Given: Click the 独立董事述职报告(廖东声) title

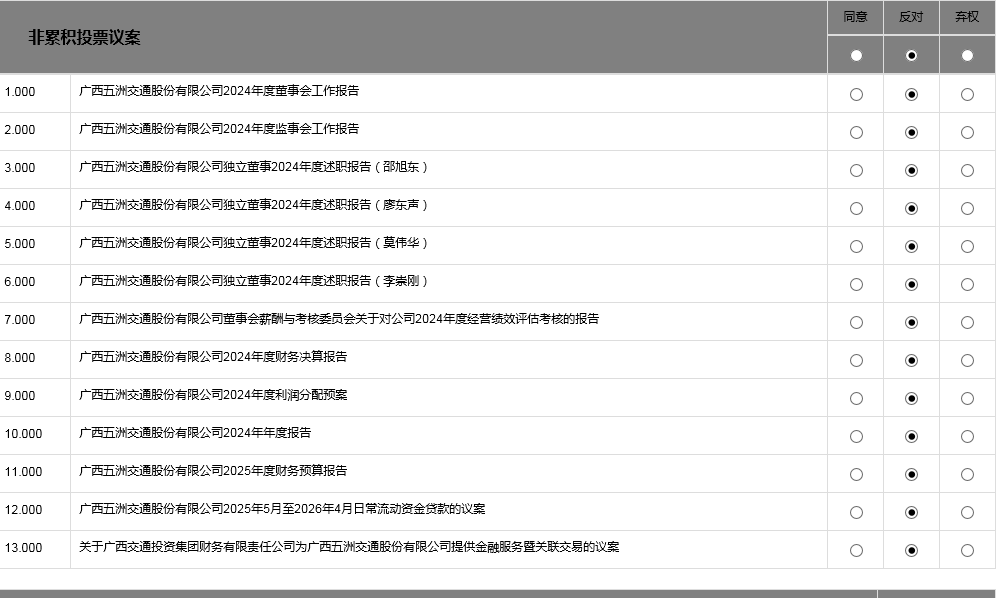Looking at the screenshot, I should coord(253,205).
